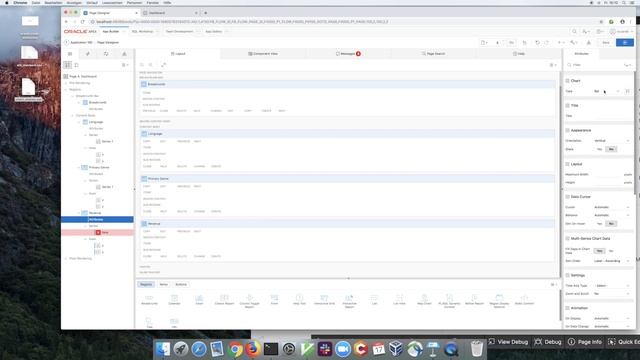Select Series 1 under Language

click(107, 141)
